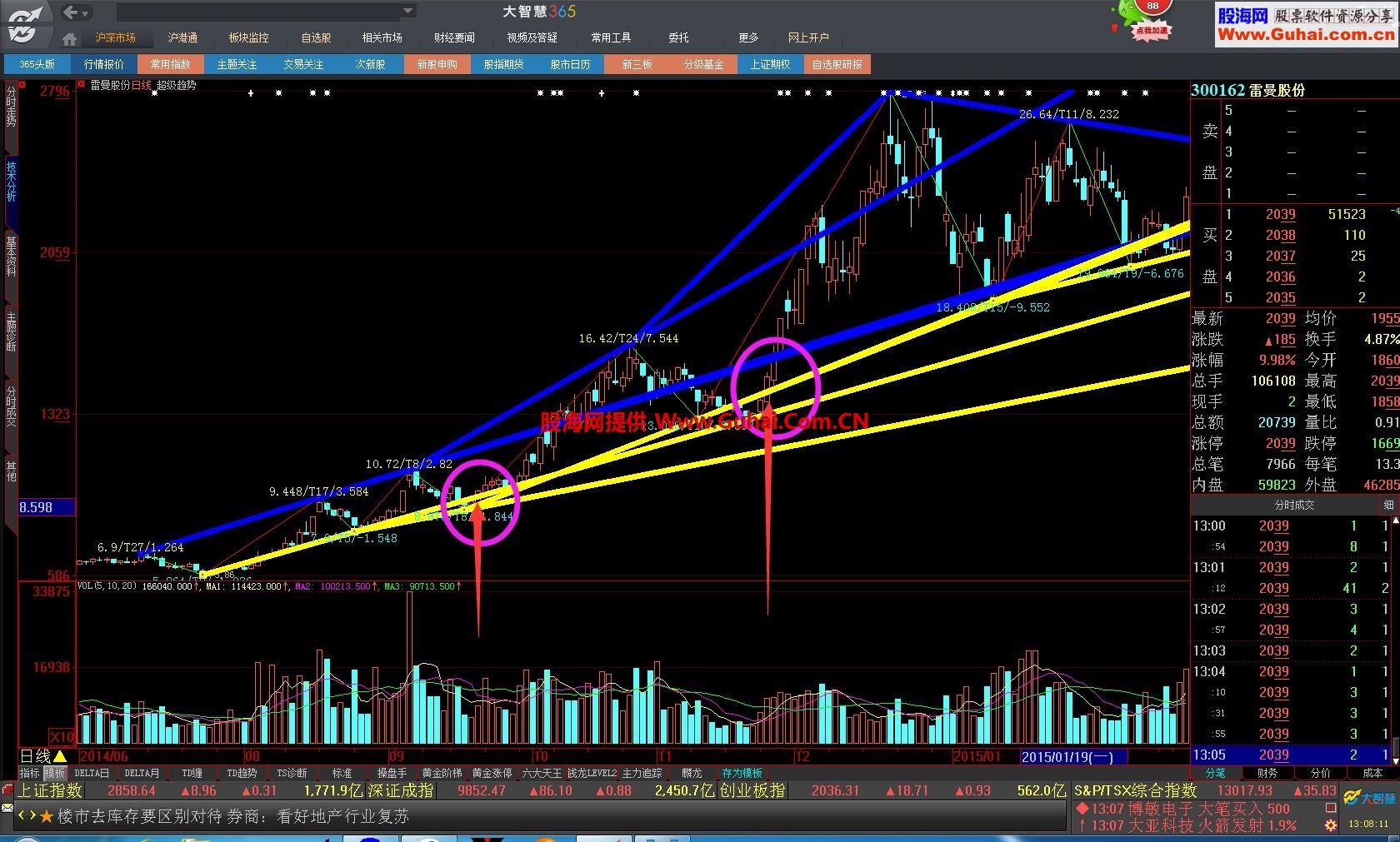Expand the search box dropdown arrow
The height and width of the screenshot is (842, 1400).
(408, 12)
